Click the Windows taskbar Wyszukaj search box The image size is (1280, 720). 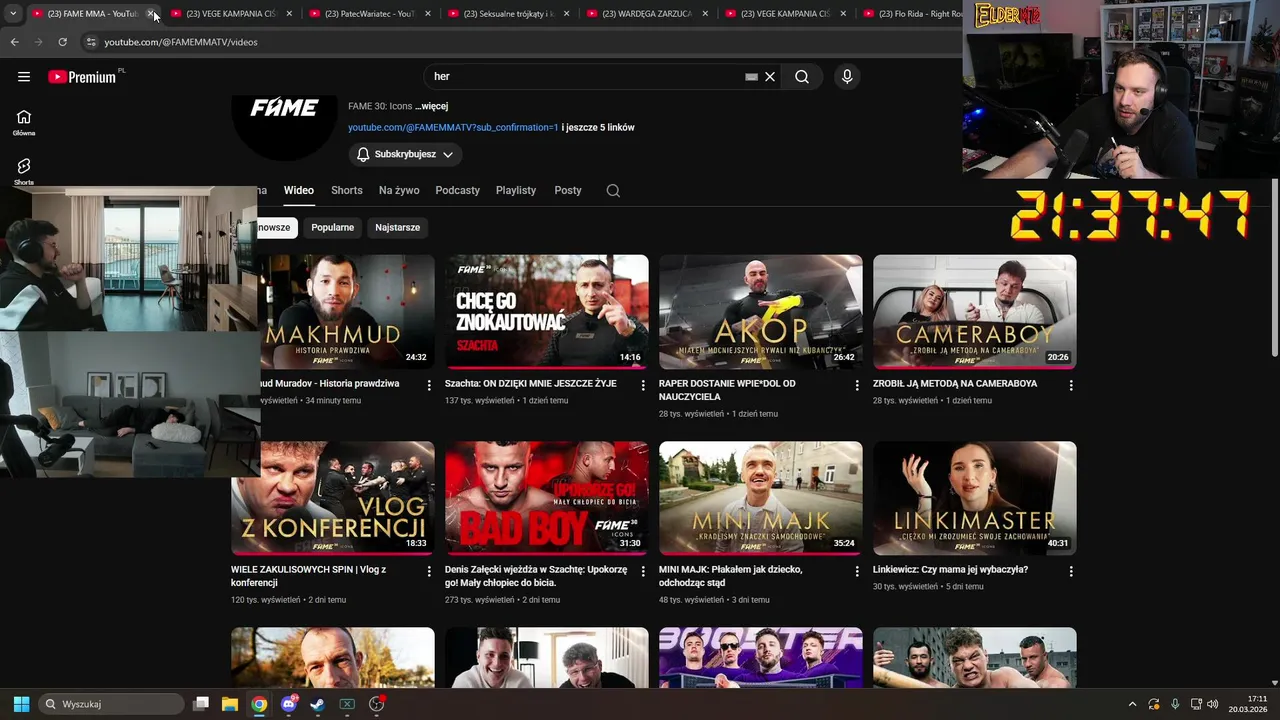click(112, 704)
